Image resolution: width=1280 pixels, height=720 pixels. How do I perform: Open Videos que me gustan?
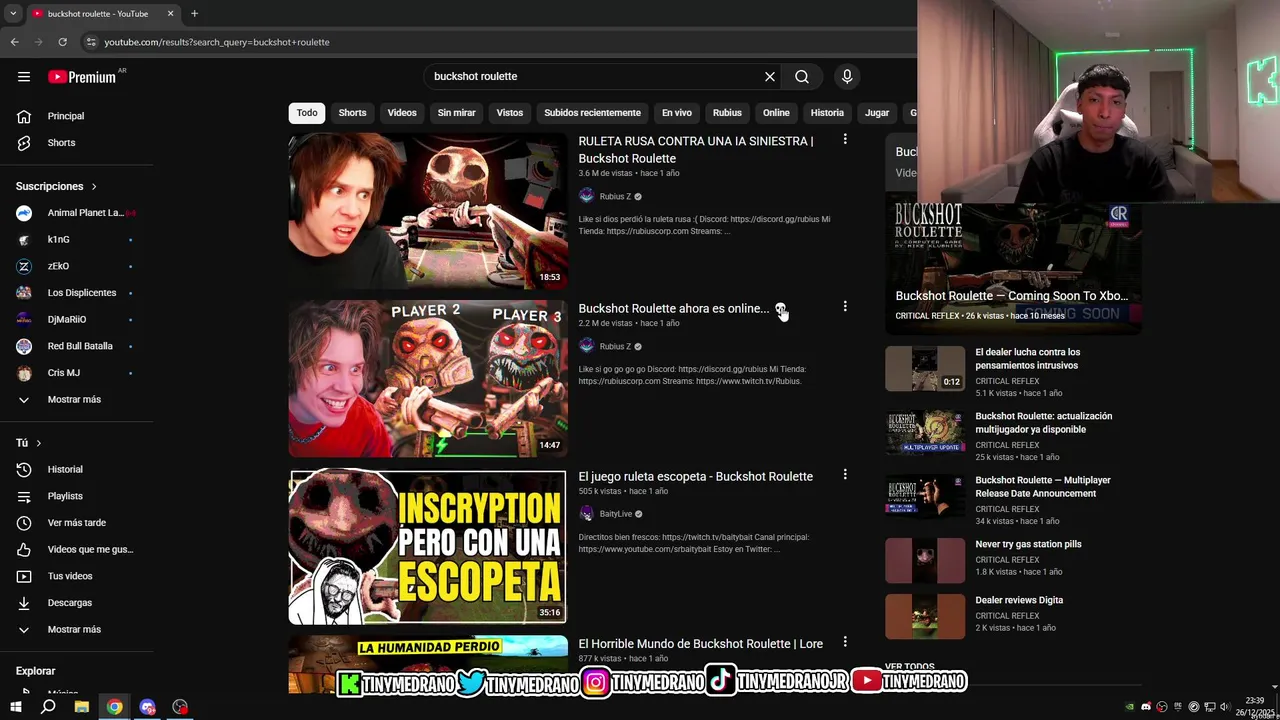click(89, 549)
